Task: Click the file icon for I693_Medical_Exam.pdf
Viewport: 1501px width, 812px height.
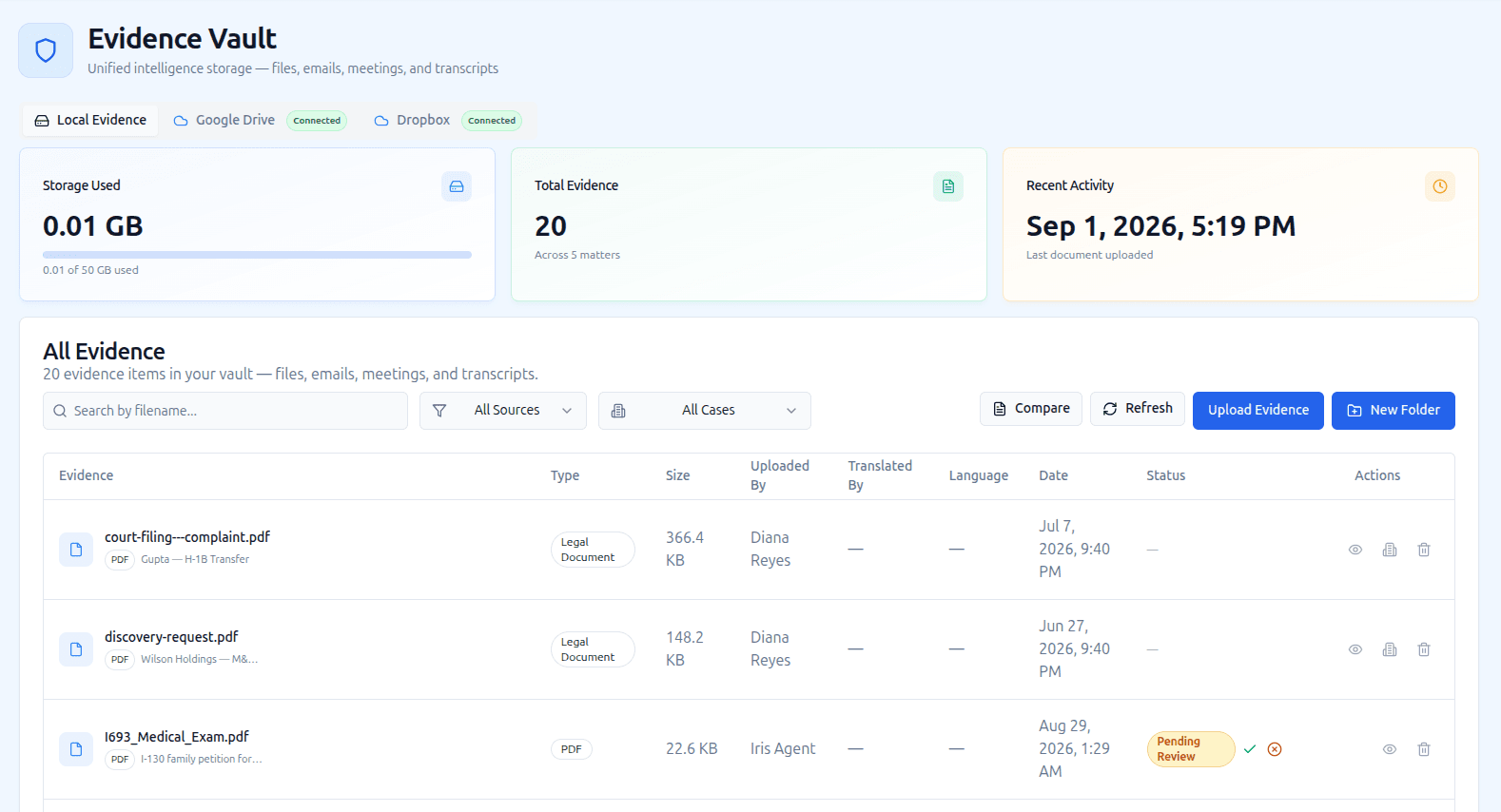Action: 76,749
